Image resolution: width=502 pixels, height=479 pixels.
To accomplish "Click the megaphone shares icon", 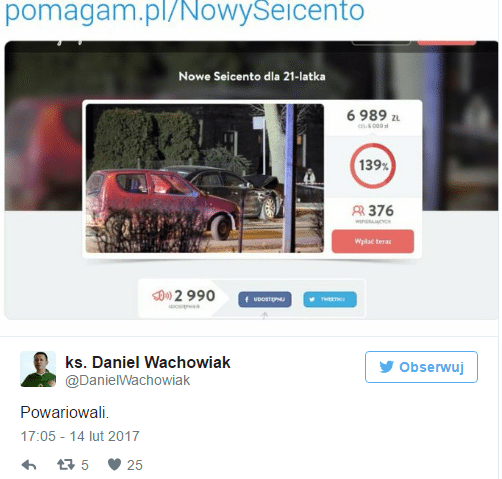I will (x=162, y=295).
